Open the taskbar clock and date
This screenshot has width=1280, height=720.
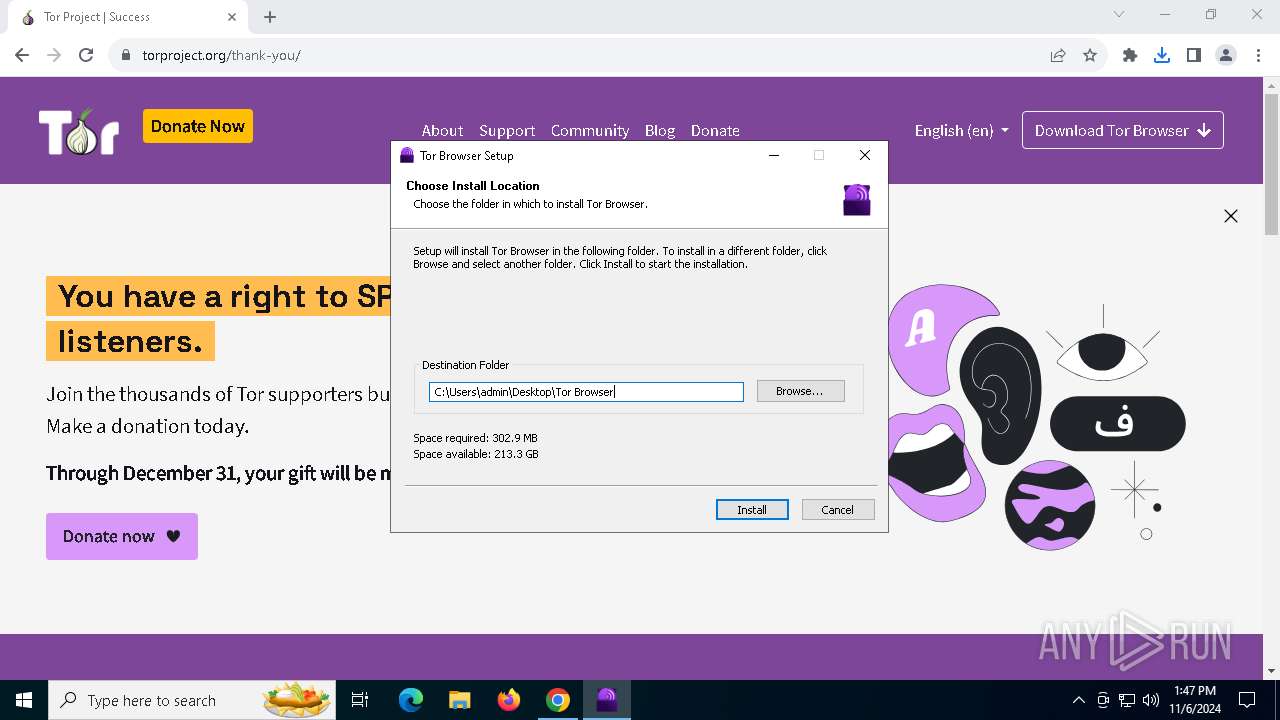[x=1195, y=700]
